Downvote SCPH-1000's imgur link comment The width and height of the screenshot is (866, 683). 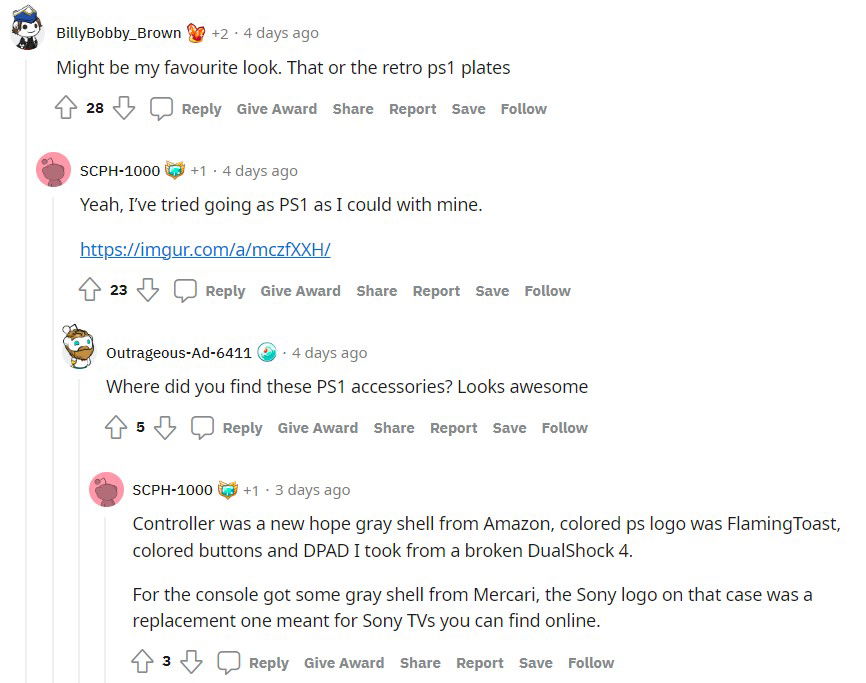tap(148, 290)
